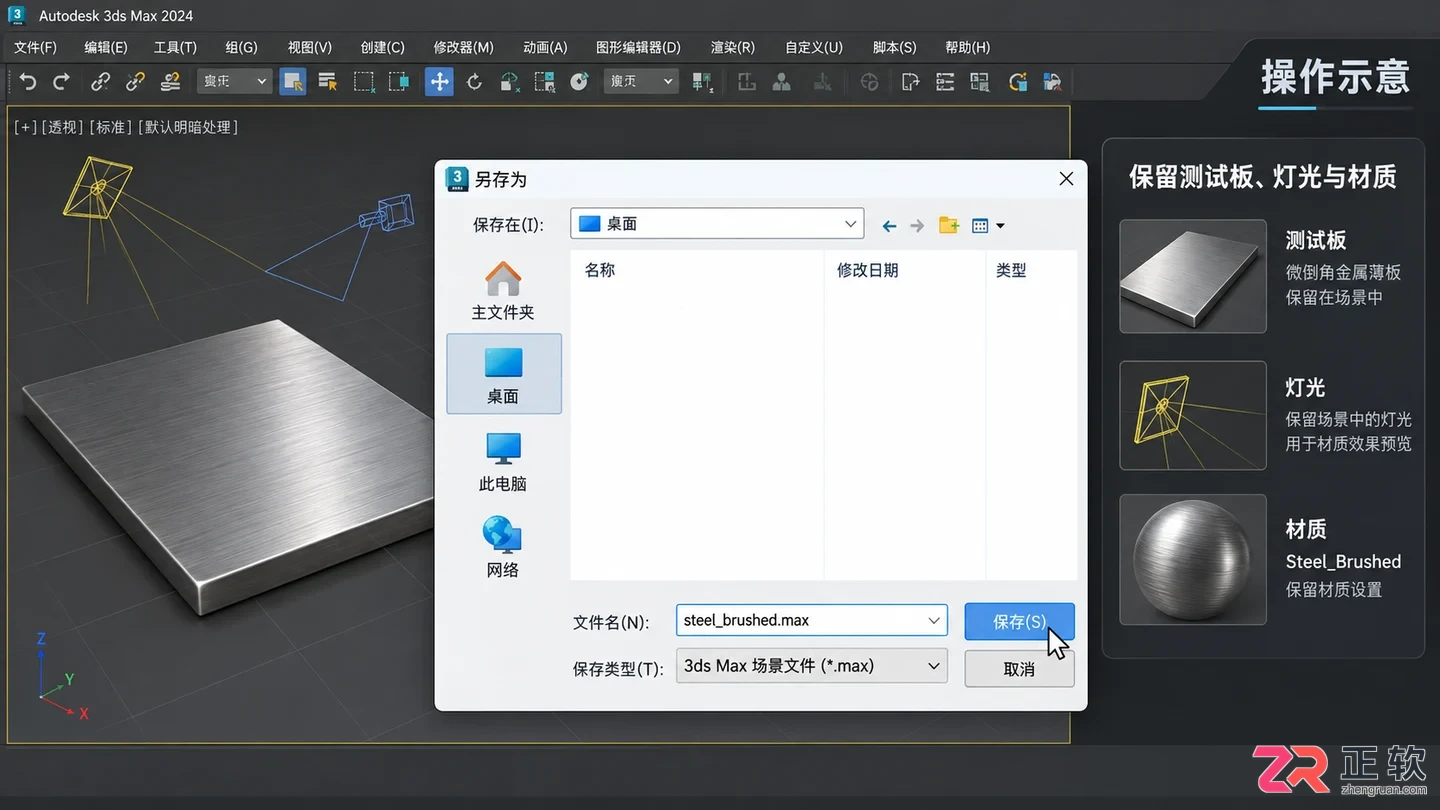This screenshot has width=1440, height=810.
Task: Click the 保存(S) button
Action: pos(1019,621)
